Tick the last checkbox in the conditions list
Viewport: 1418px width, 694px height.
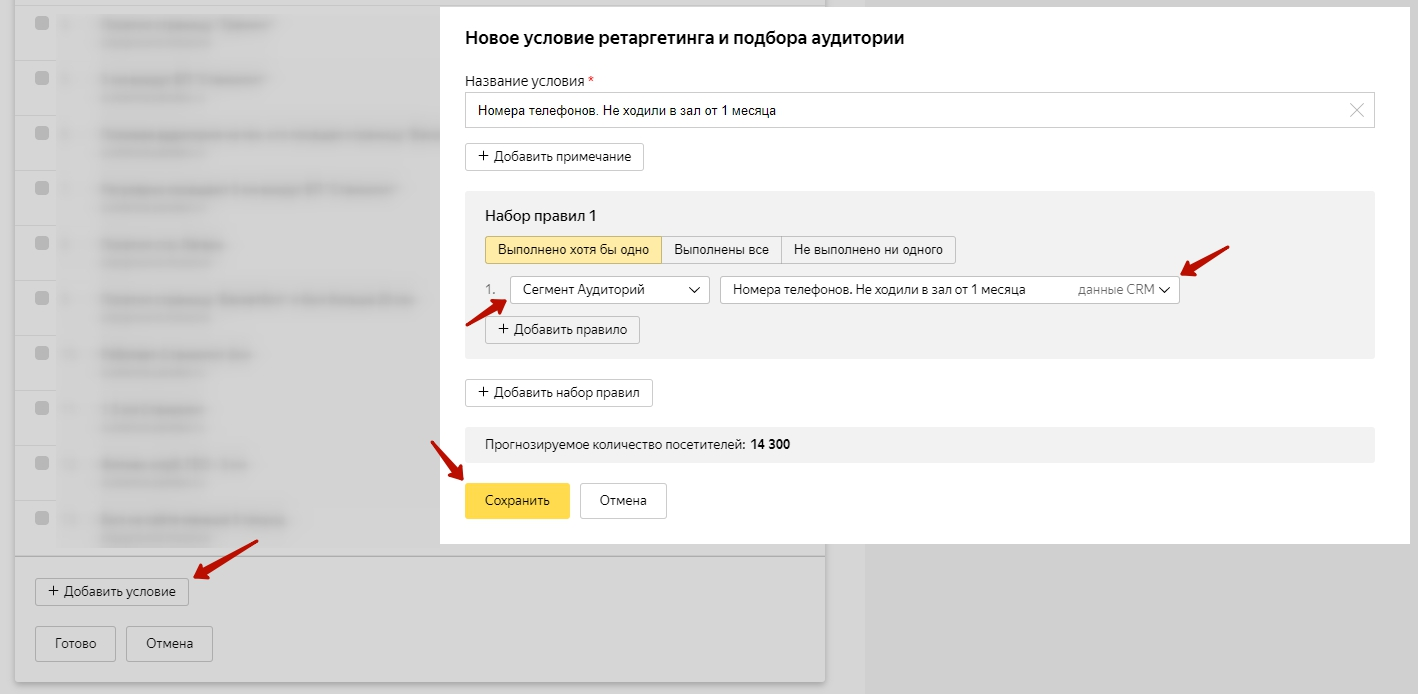coord(42,518)
